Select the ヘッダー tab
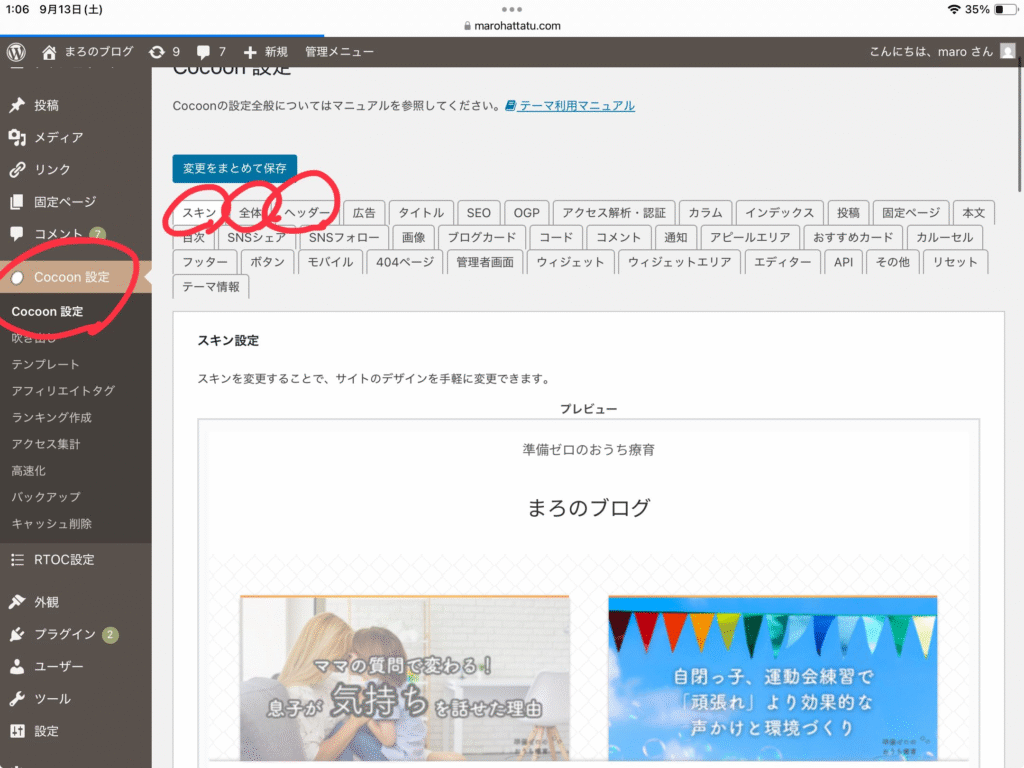This screenshot has height=768, width=1024. pyautogui.click(x=306, y=213)
